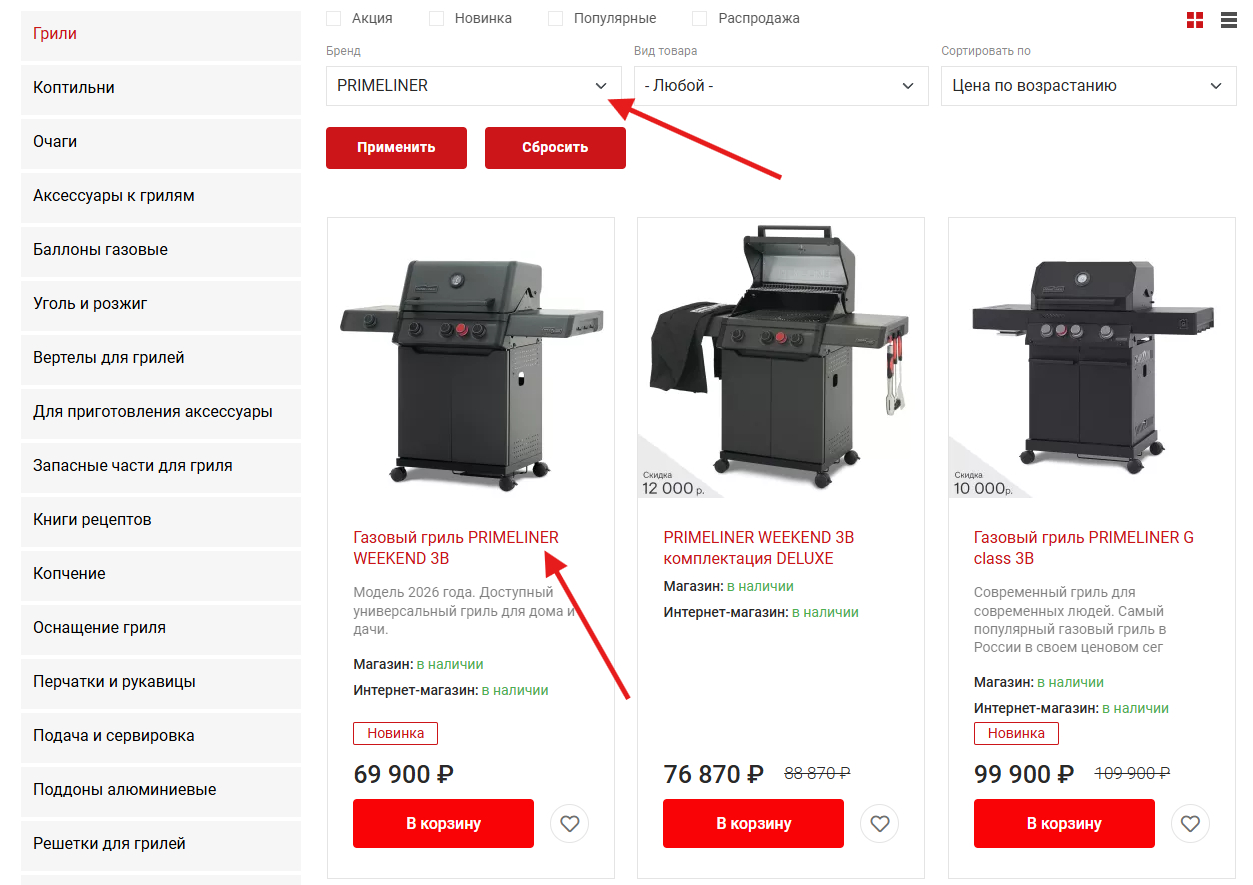Open the Очаги category
The height and width of the screenshot is (885, 1253).
(x=161, y=143)
